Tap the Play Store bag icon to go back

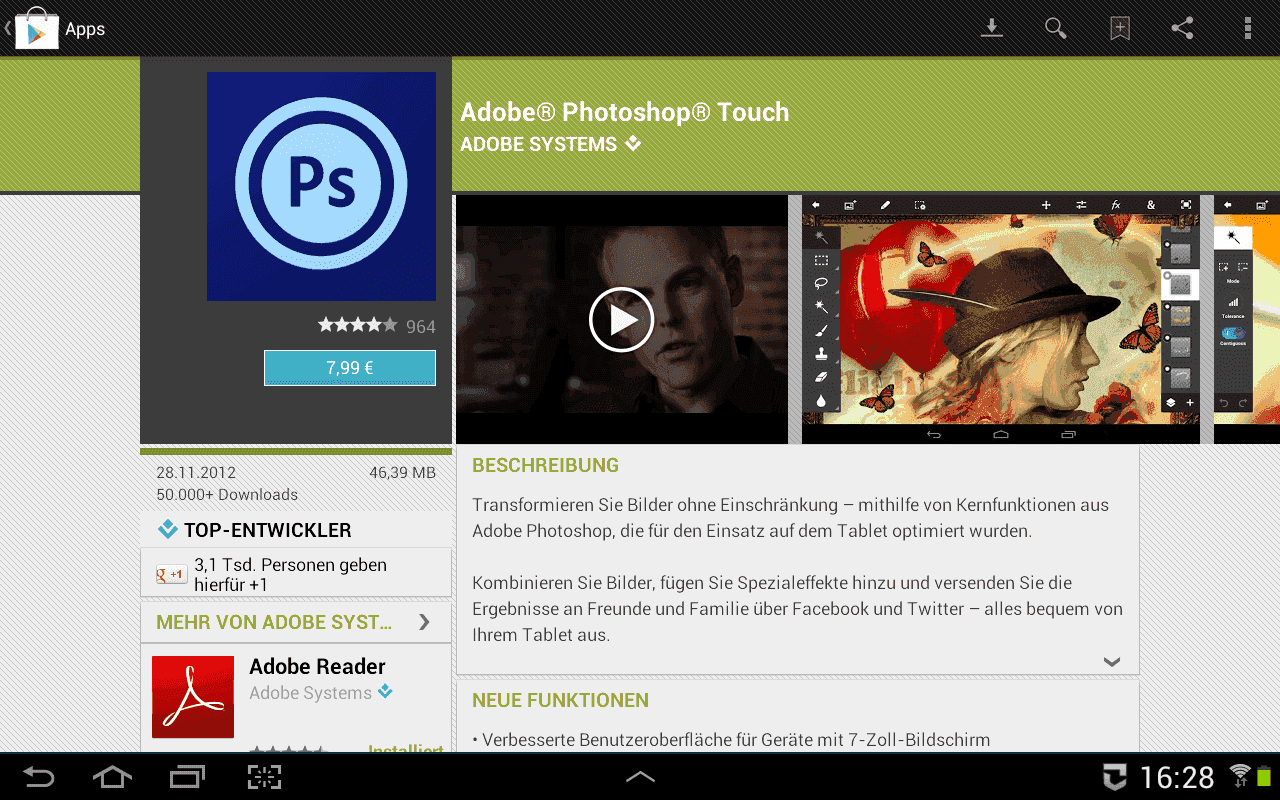36,28
